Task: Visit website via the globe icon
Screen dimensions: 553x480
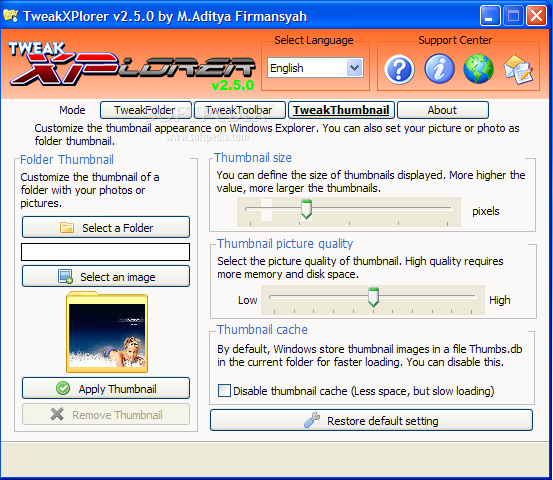Action: (x=478, y=69)
